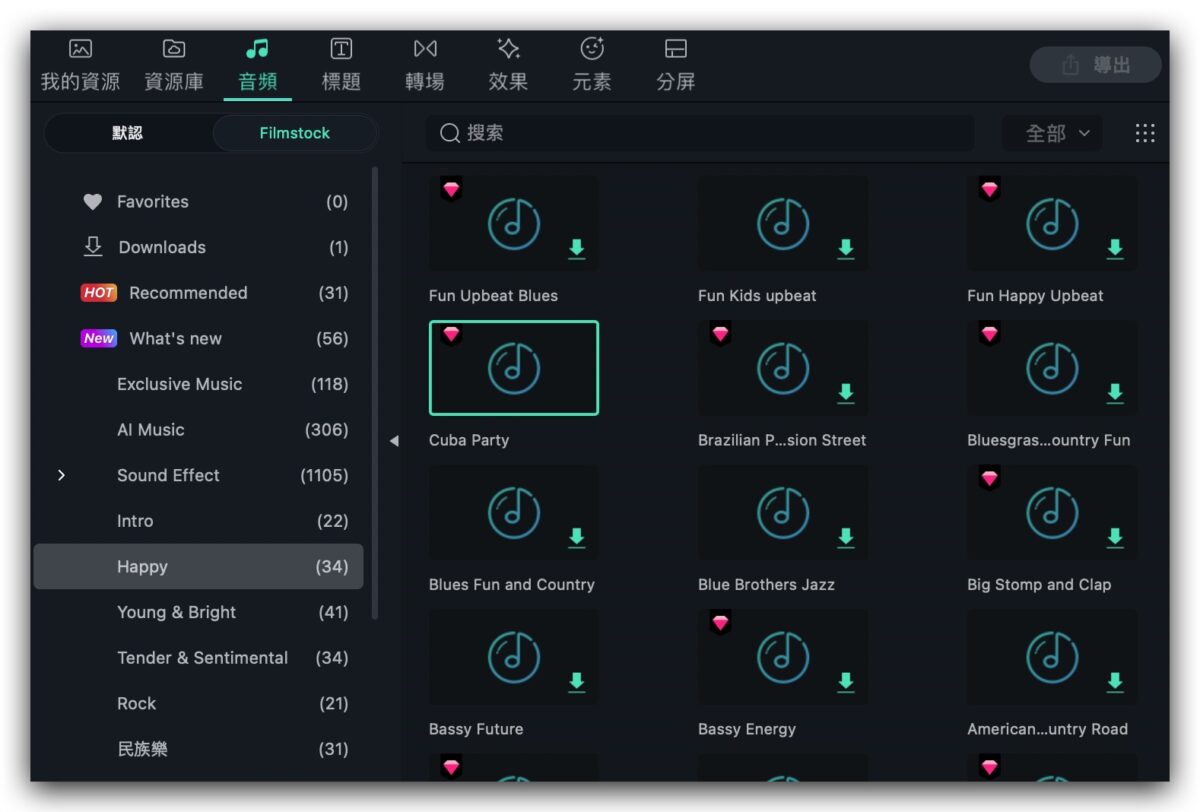Collapse the sidebar with the left arrow
Image resolution: width=1200 pixels, height=812 pixels.
pos(394,441)
